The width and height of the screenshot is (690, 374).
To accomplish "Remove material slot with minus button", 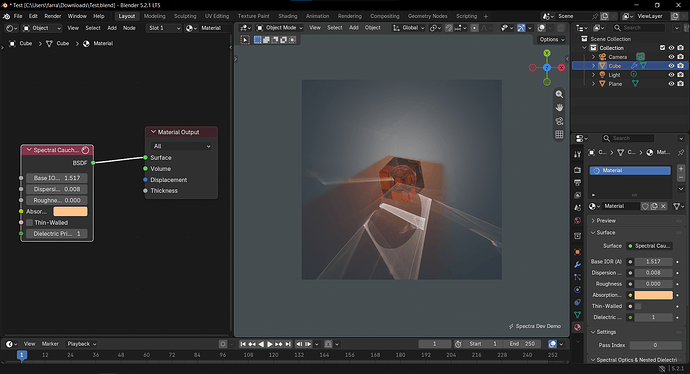I will coord(681,177).
